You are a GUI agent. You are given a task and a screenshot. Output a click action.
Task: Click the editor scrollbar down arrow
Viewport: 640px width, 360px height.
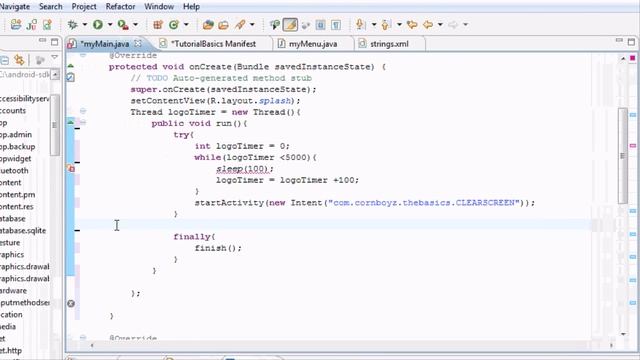coord(623,334)
